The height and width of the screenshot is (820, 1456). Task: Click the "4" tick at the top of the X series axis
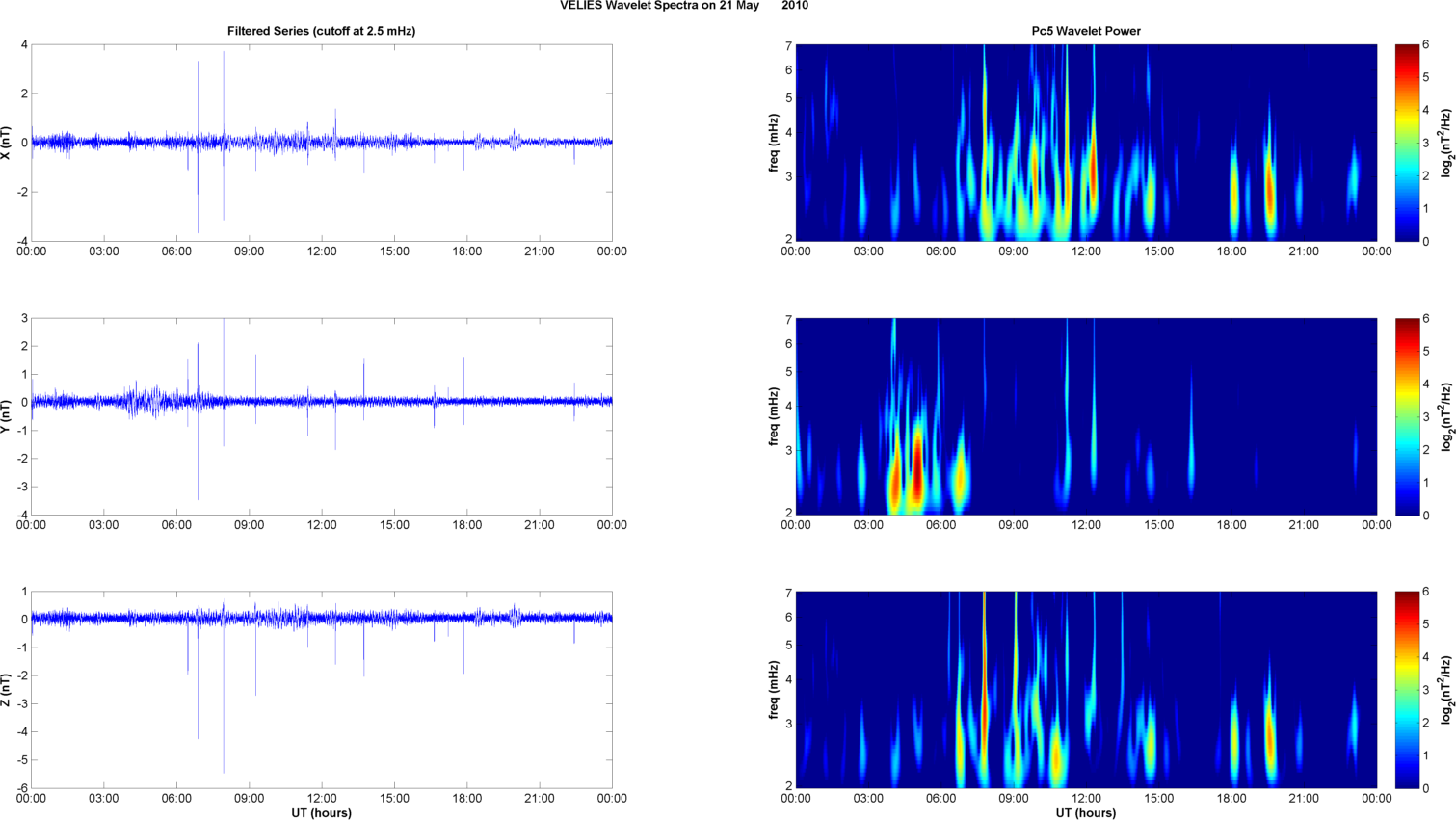pos(24,45)
